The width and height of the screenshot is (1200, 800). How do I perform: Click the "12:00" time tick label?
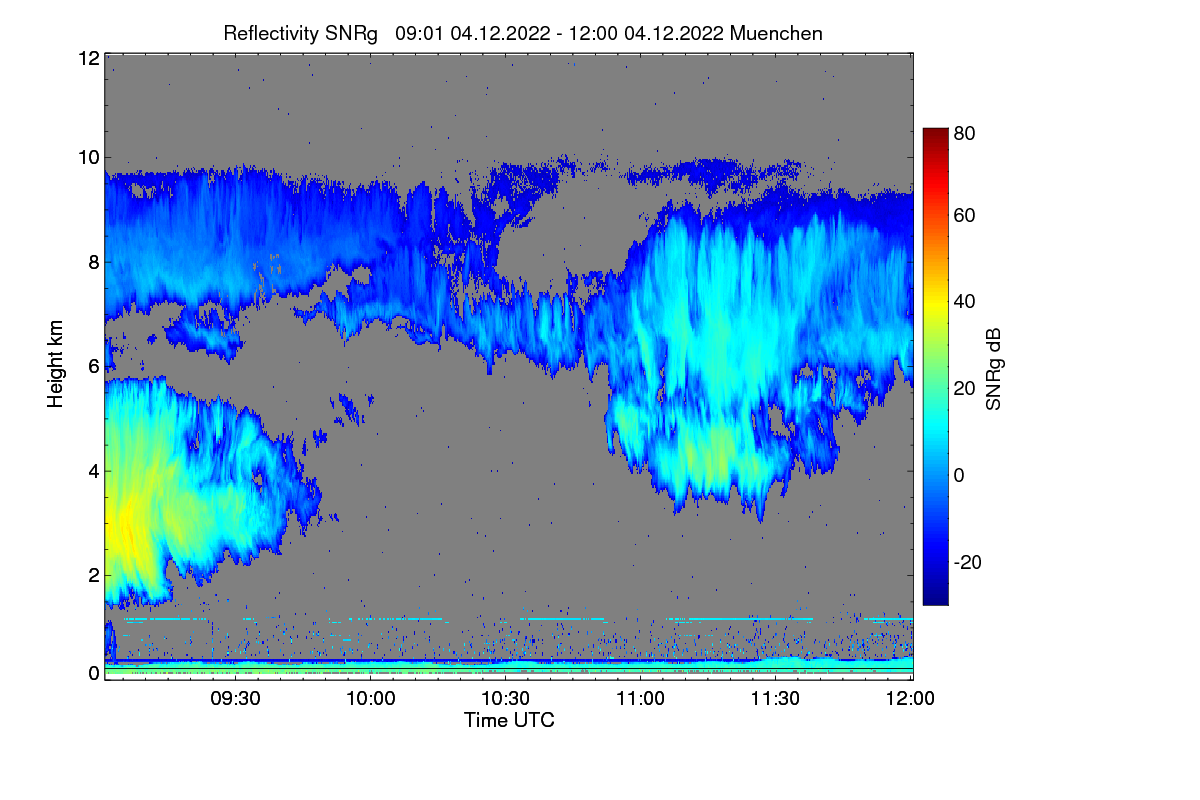(x=911, y=699)
